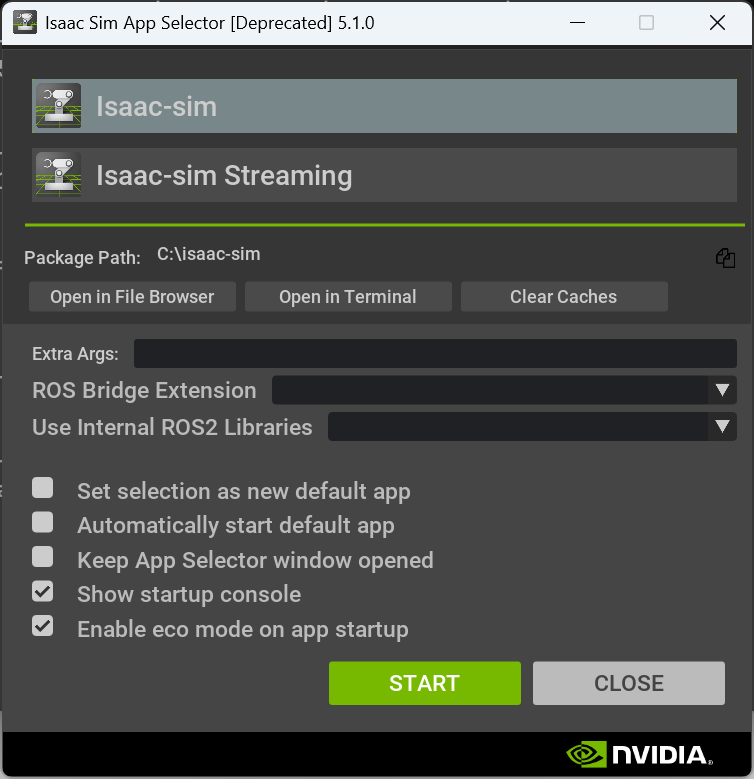The width and height of the screenshot is (754, 779).
Task: Click the Clear Caches button
Action: [x=564, y=297]
